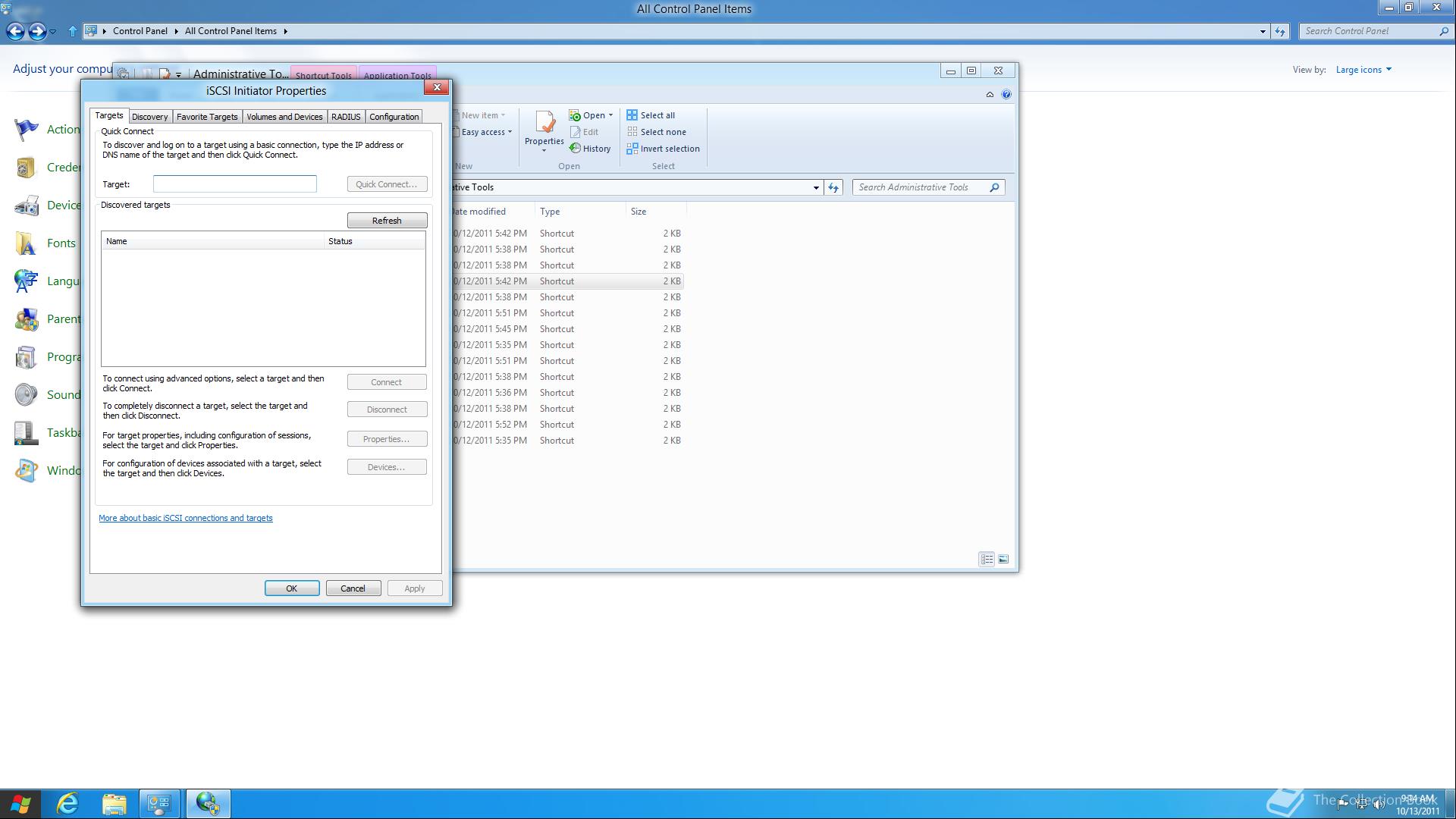Select the Shortcut row dated 5:52 PM
1456x819 pixels.
pyautogui.click(x=568, y=425)
